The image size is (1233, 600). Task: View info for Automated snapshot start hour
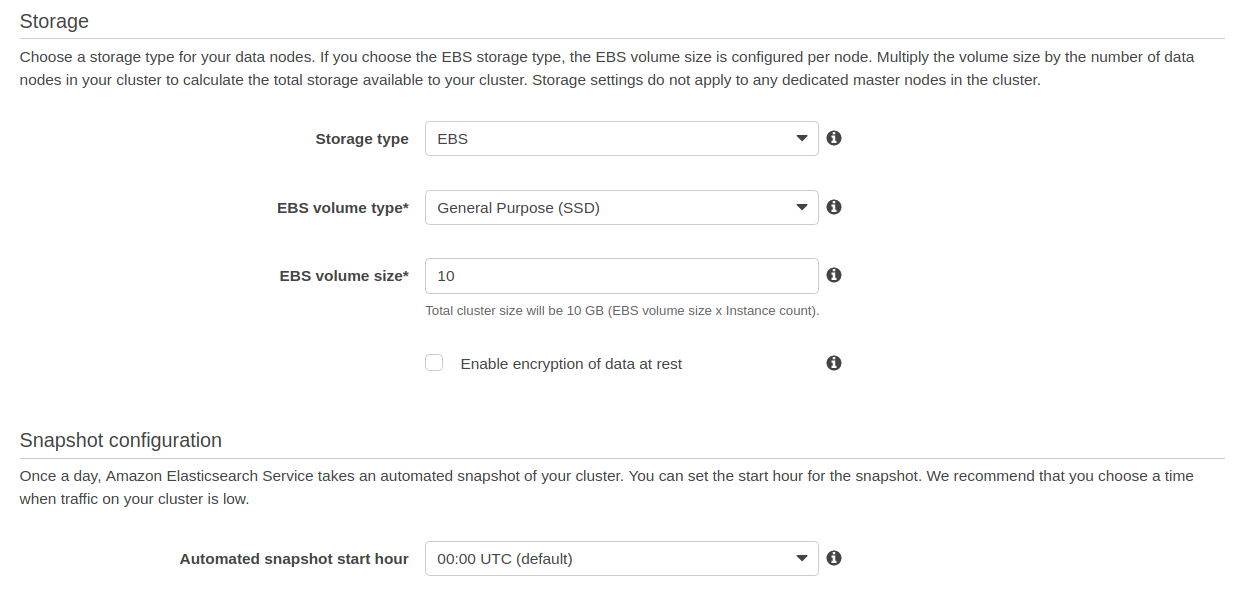pos(833,558)
